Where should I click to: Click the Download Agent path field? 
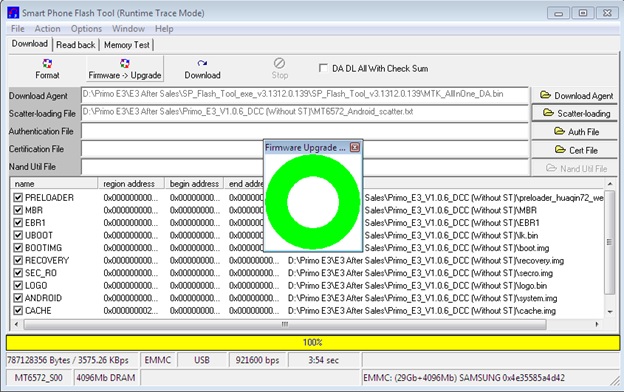(304, 96)
